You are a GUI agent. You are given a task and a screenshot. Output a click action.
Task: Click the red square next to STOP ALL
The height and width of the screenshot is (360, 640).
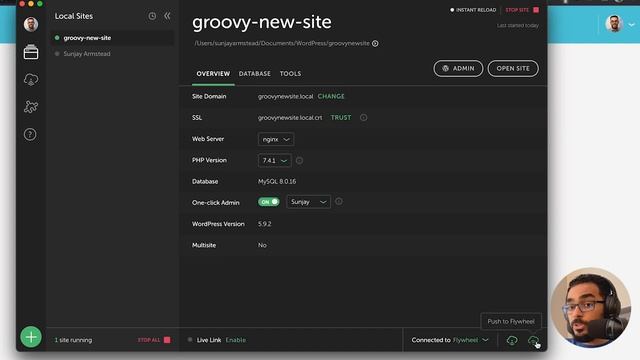click(x=167, y=340)
